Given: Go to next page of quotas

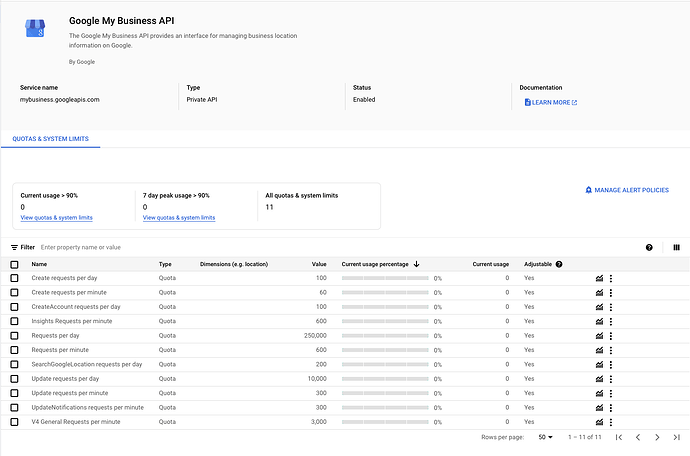Looking at the screenshot, I should pyautogui.click(x=657, y=437).
